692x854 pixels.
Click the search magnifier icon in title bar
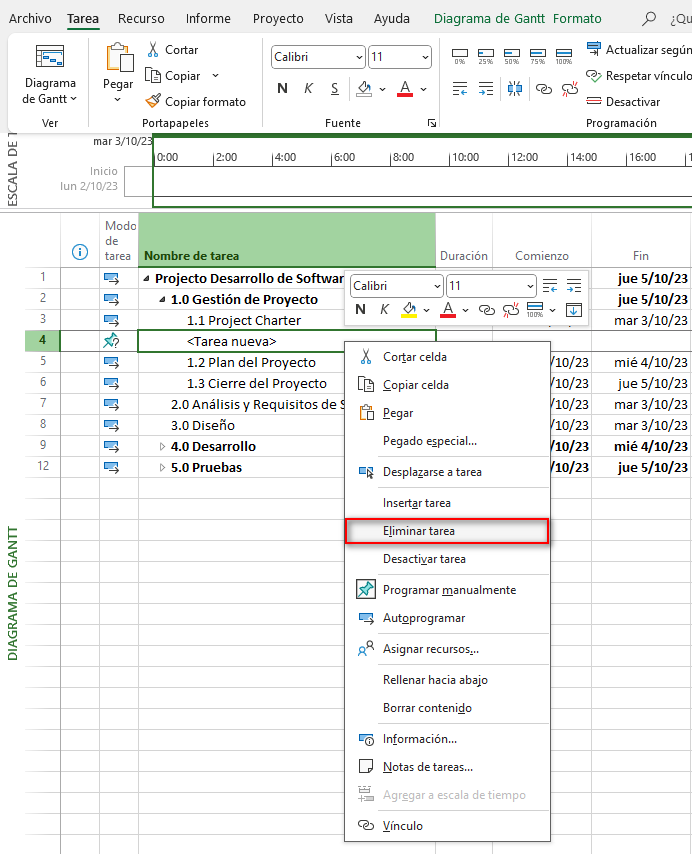pyautogui.click(x=650, y=19)
